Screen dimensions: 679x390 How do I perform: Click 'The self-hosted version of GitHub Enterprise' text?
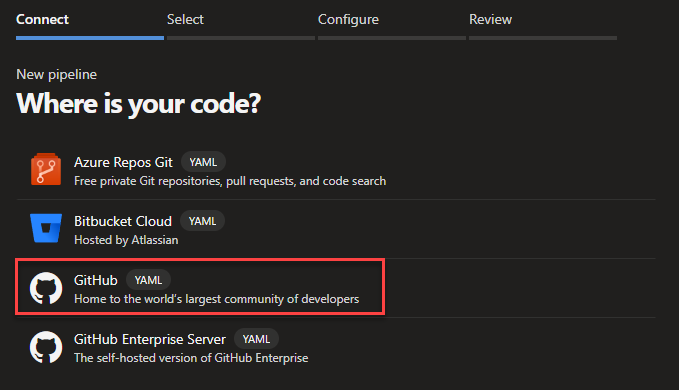(191, 358)
